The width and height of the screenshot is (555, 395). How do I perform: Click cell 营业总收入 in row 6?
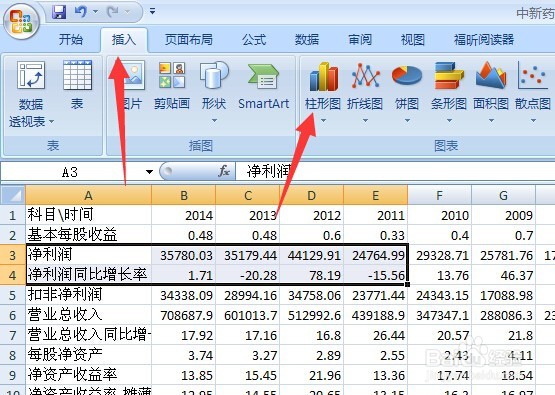click(x=88, y=315)
